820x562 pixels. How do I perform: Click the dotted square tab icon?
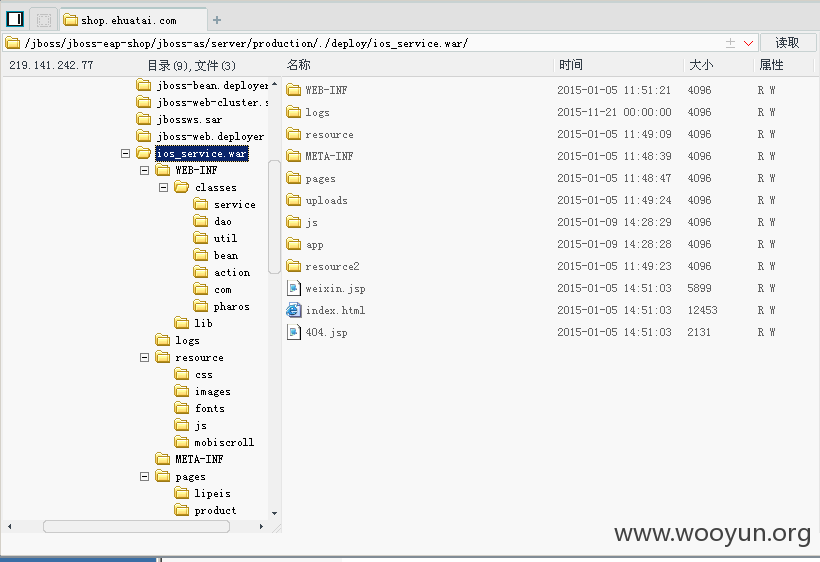click(44, 20)
